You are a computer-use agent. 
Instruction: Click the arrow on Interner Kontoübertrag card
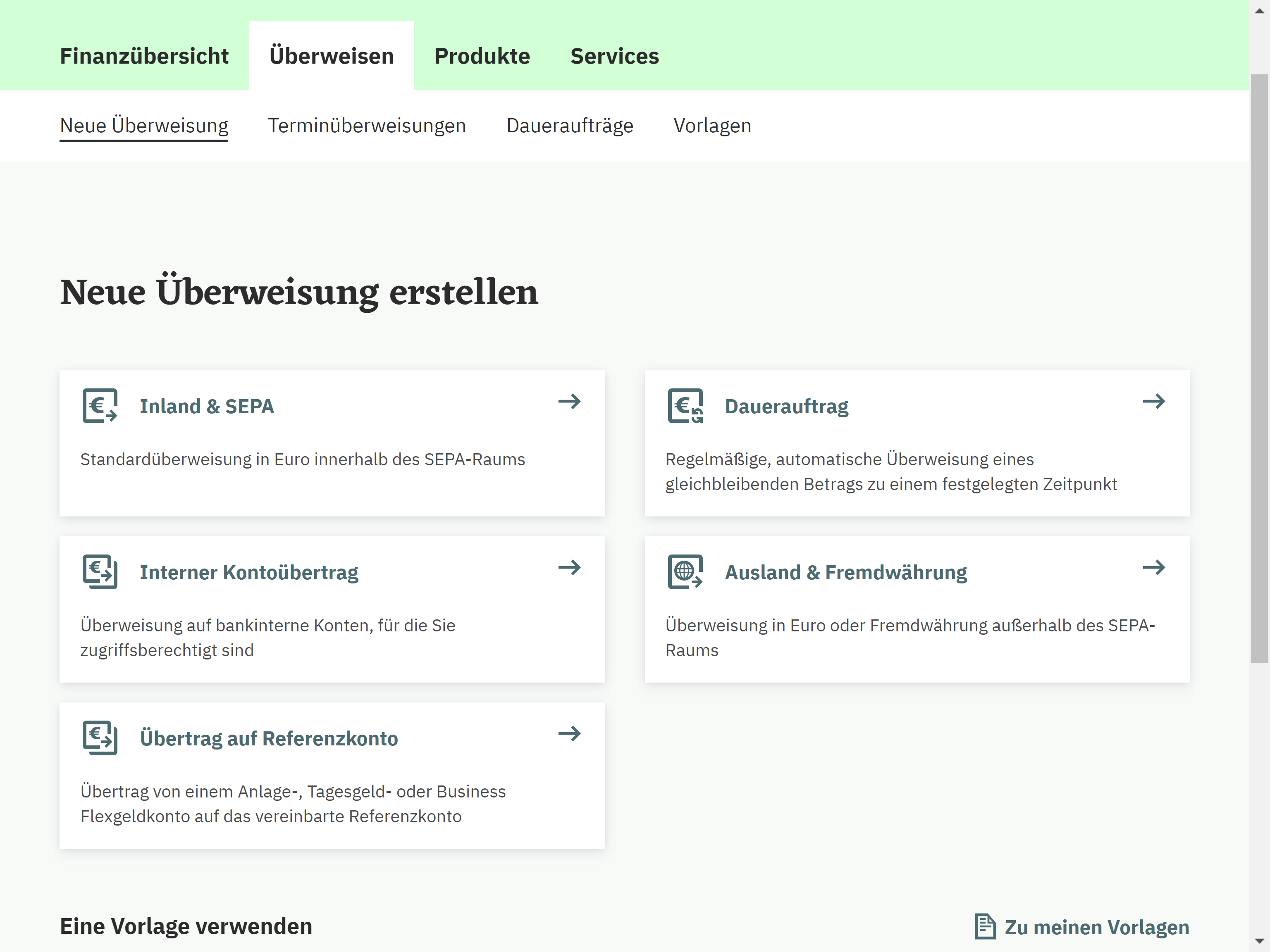tap(570, 568)
